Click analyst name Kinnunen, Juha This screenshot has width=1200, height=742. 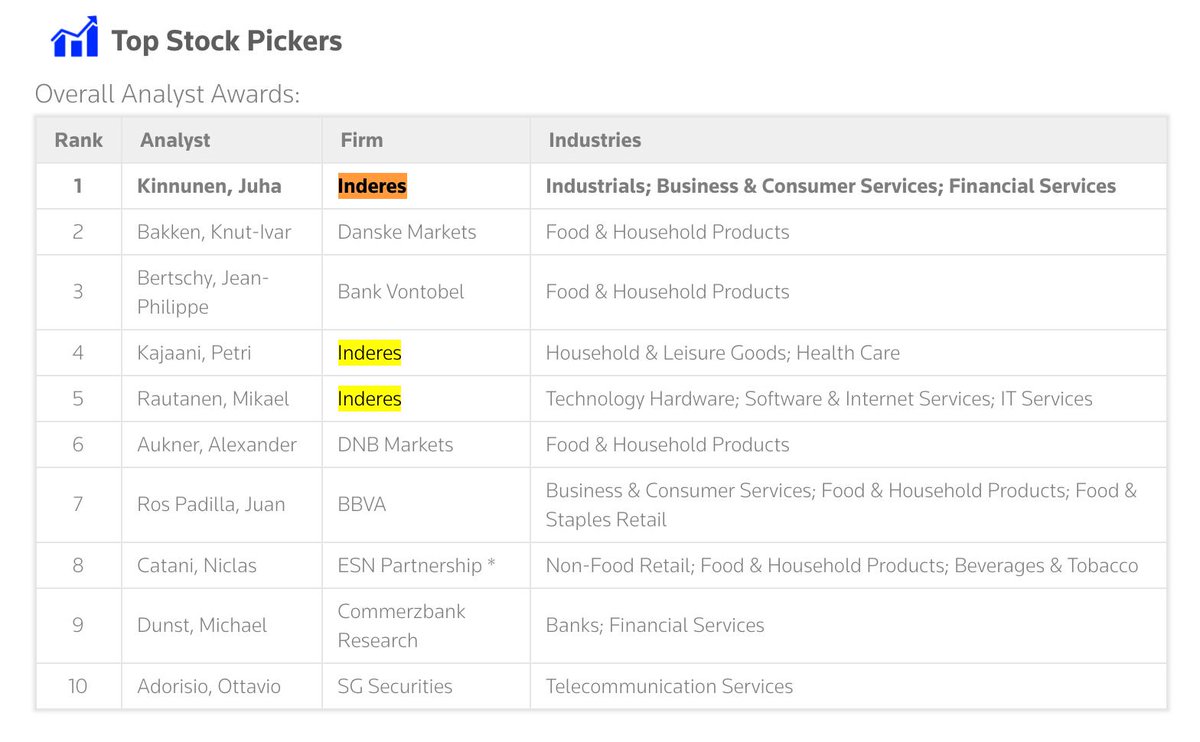pyautogui.click(x=209, y=186)
